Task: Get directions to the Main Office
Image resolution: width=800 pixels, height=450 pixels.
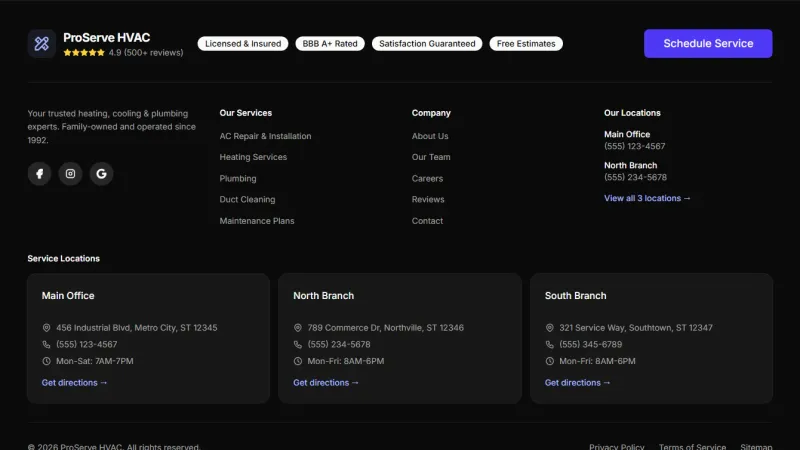Action: pyautogui.click(x=74, y=383)
